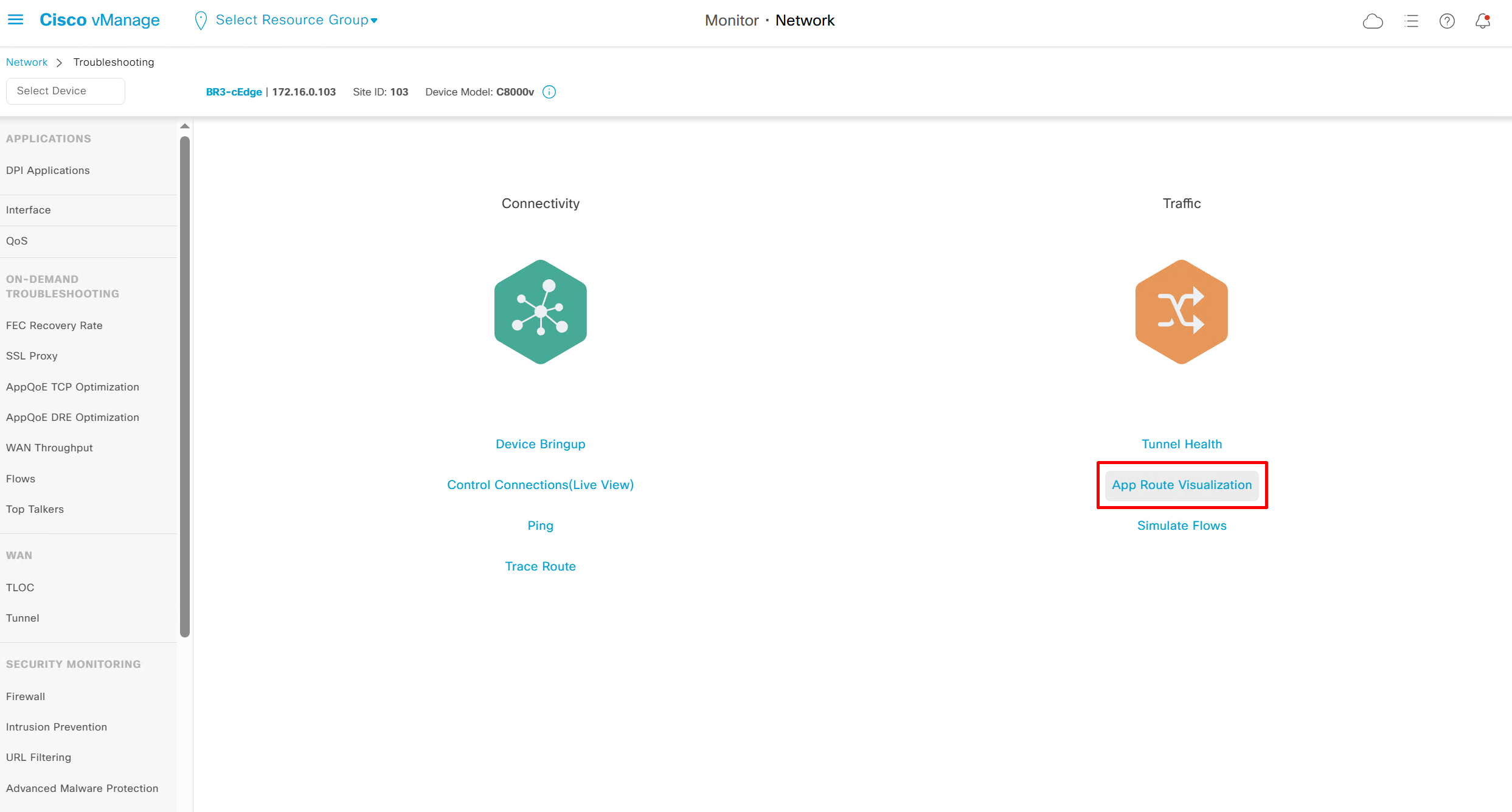Click the location pin icon
1512x812 pixels.
tap(200, 21)
